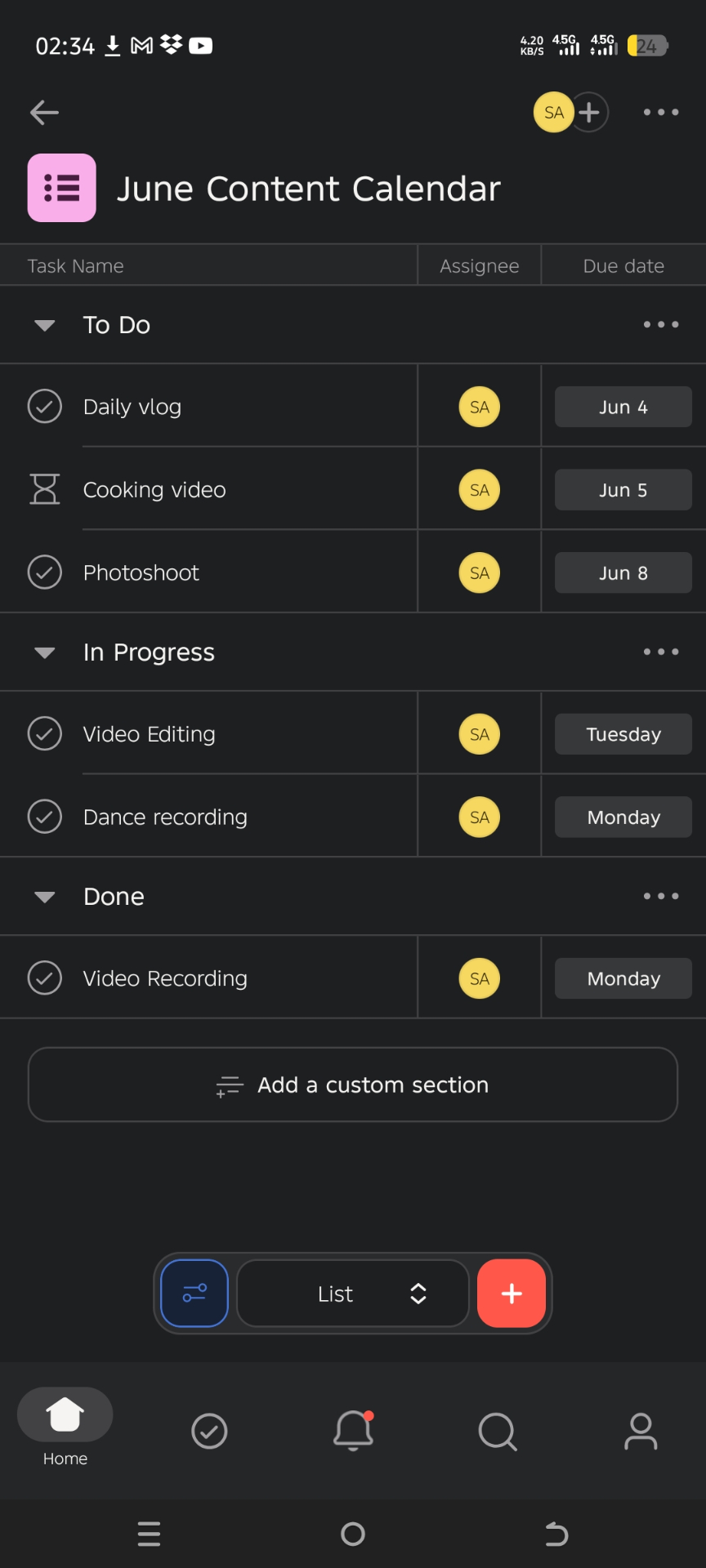Collapse the To Do section
Viewport: 706px width, 1568px height.
tap(45, 325)
